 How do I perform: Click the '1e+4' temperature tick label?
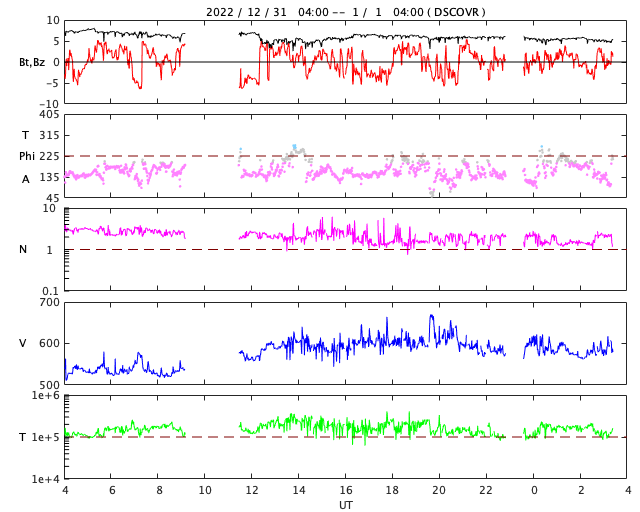[46, 479]
